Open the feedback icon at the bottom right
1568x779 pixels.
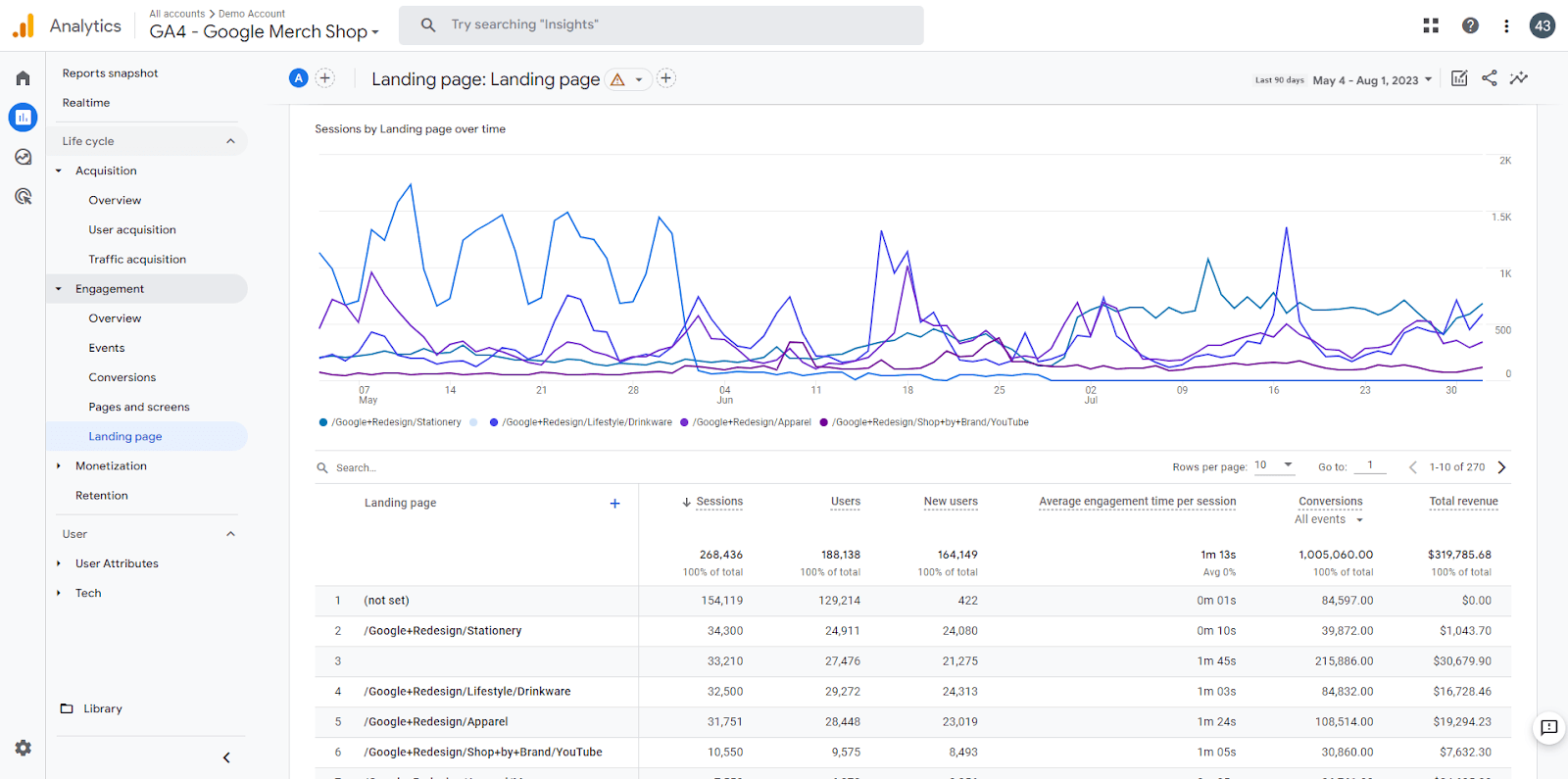coord(1549,727)
